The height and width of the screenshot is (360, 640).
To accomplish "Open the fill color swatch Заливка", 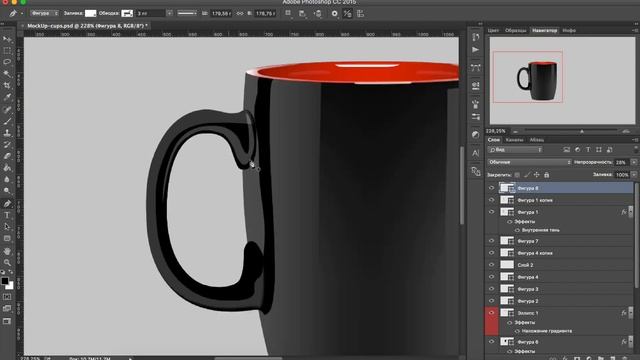I will coord(91,13).
